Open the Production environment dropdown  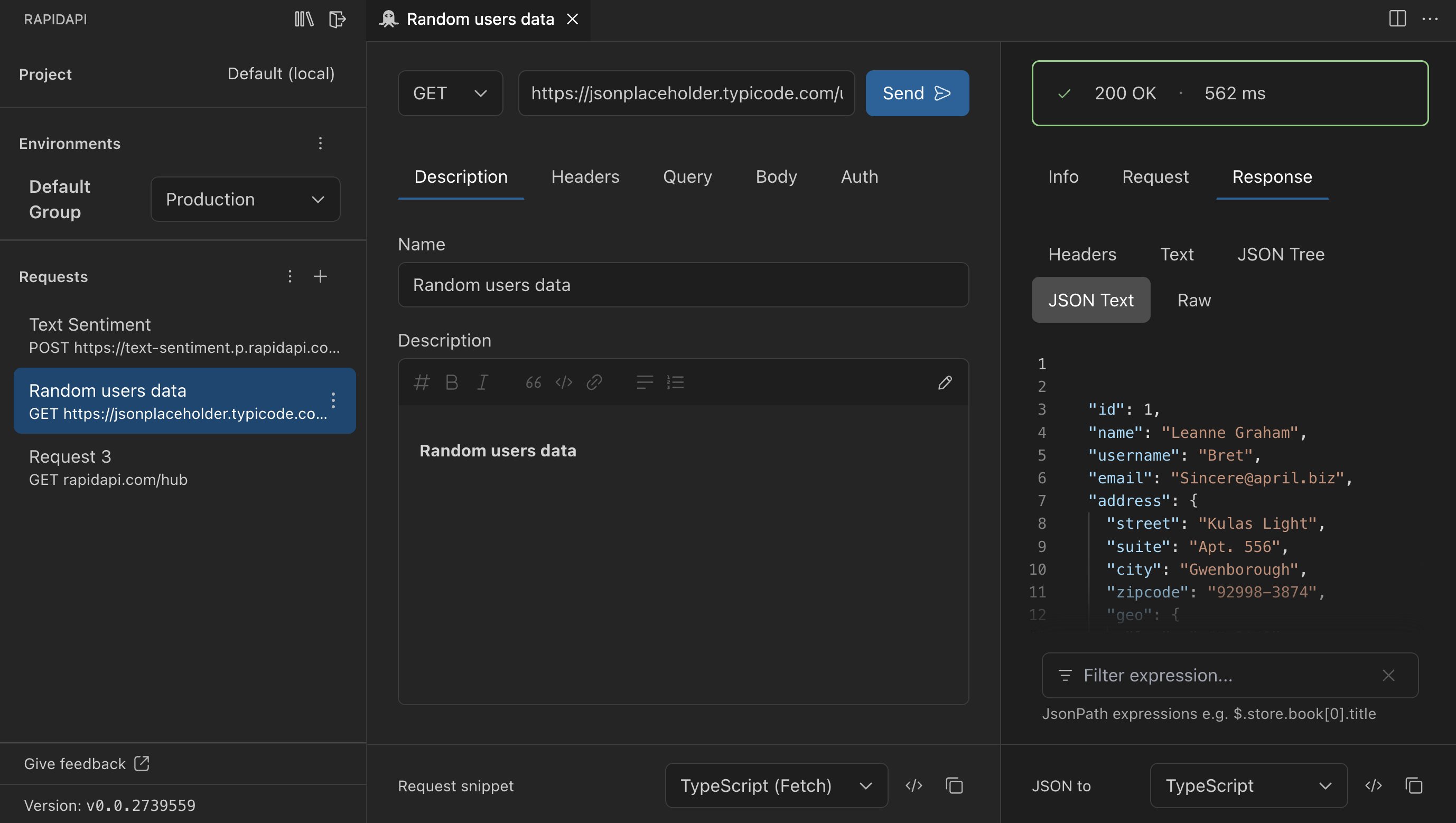(x=245, y=199)
